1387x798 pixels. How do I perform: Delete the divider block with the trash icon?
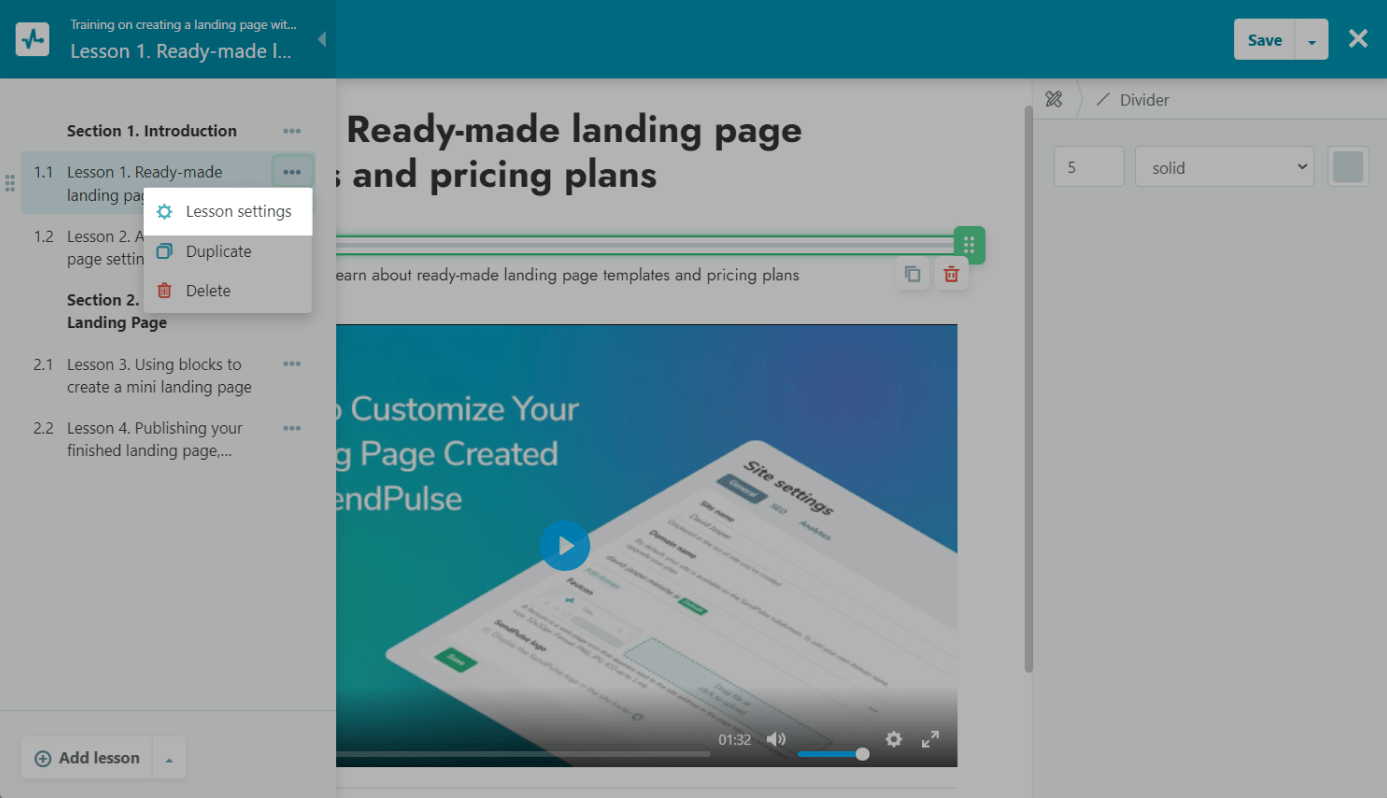click(x=952, y=274)
